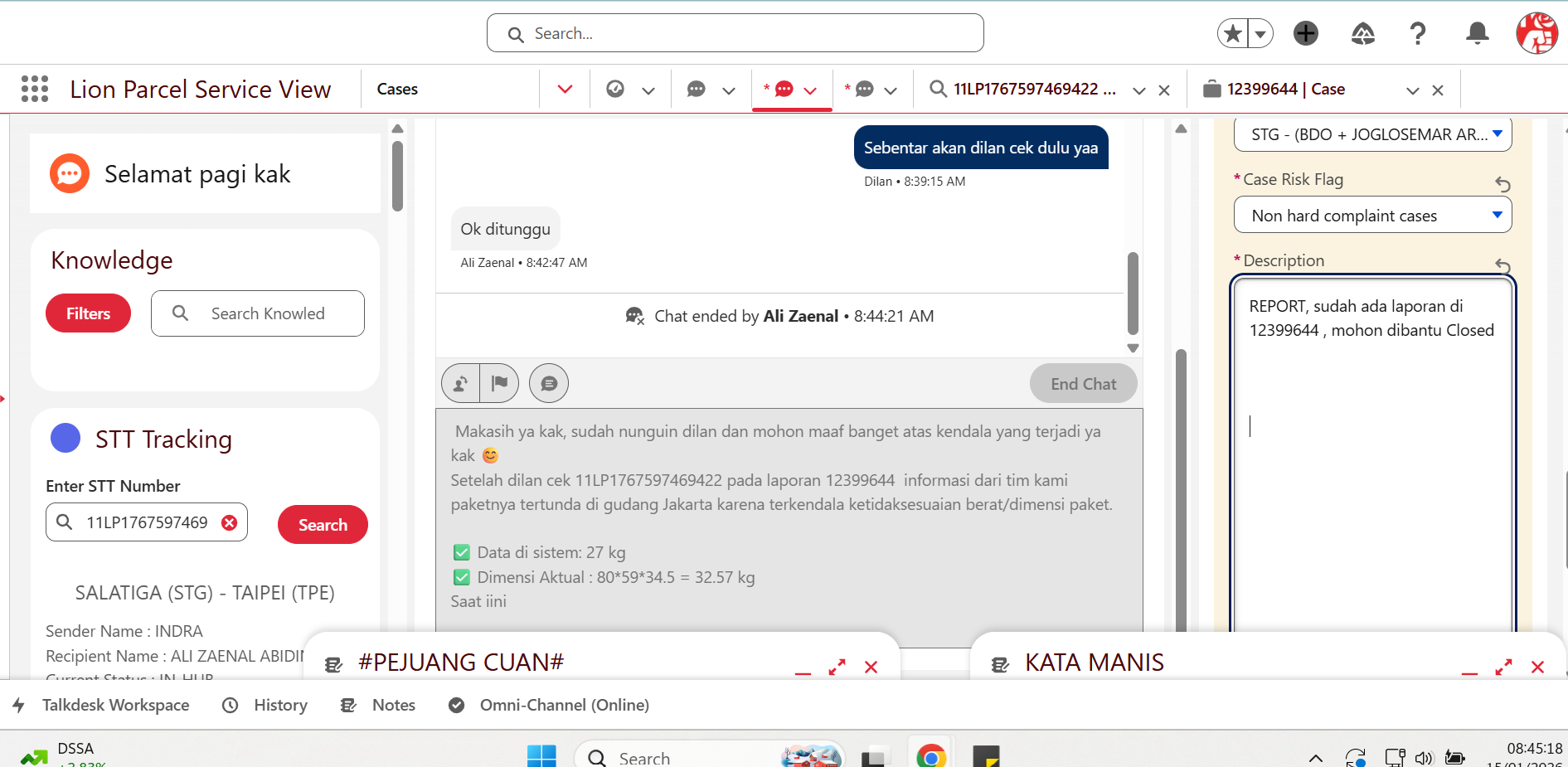Open the History utility item
Screen dimensions: 1568x767
265,705
